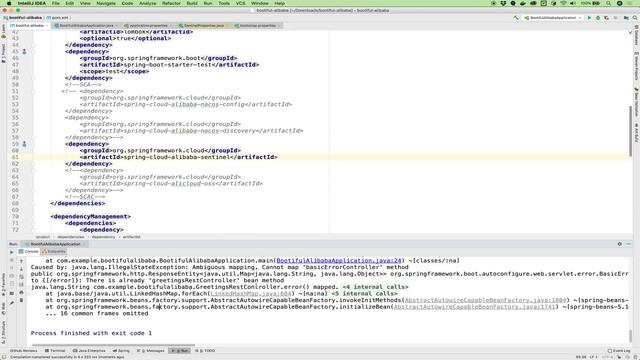Open Project Structure from the toolbar
Image resolution: width=640 pixels, height=360 pixels.
626,18
